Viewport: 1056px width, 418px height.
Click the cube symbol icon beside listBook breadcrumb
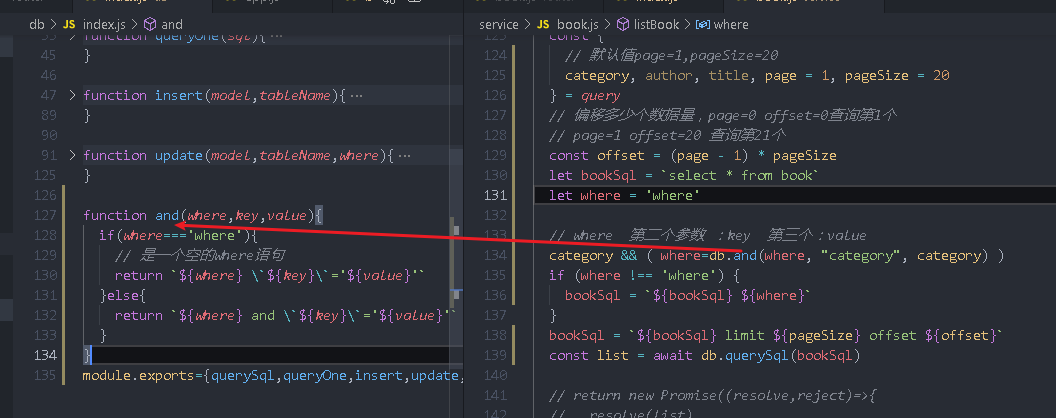623,24
